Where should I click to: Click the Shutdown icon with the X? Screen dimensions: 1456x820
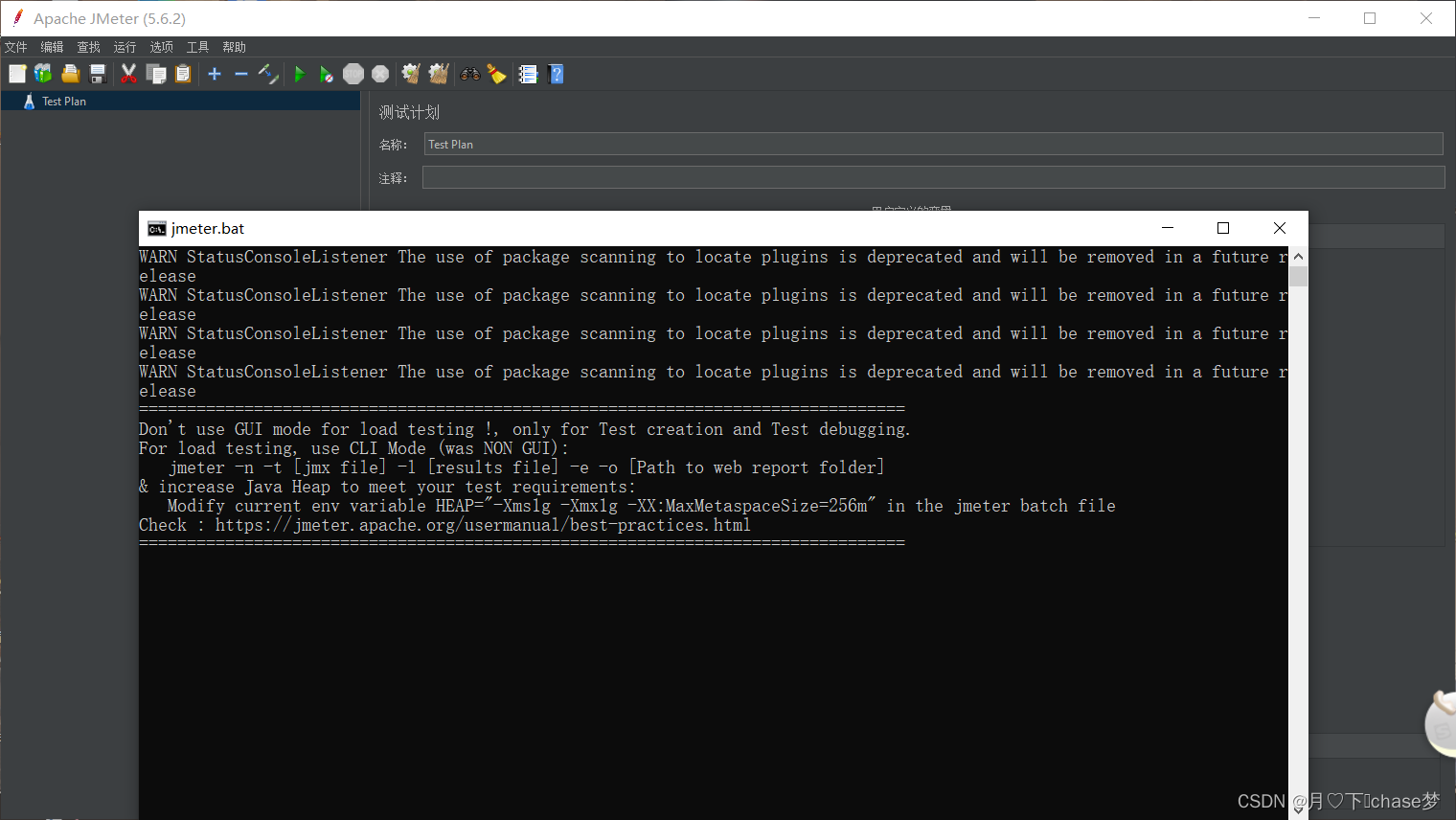point(380,74)
